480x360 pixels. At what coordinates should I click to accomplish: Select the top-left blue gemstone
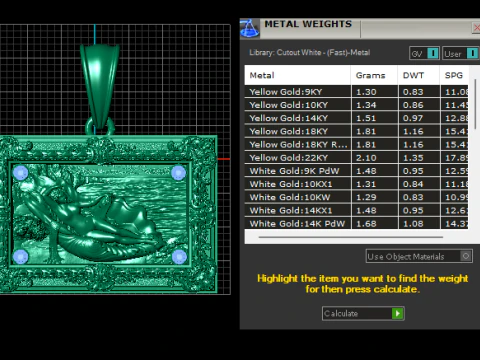20,173
